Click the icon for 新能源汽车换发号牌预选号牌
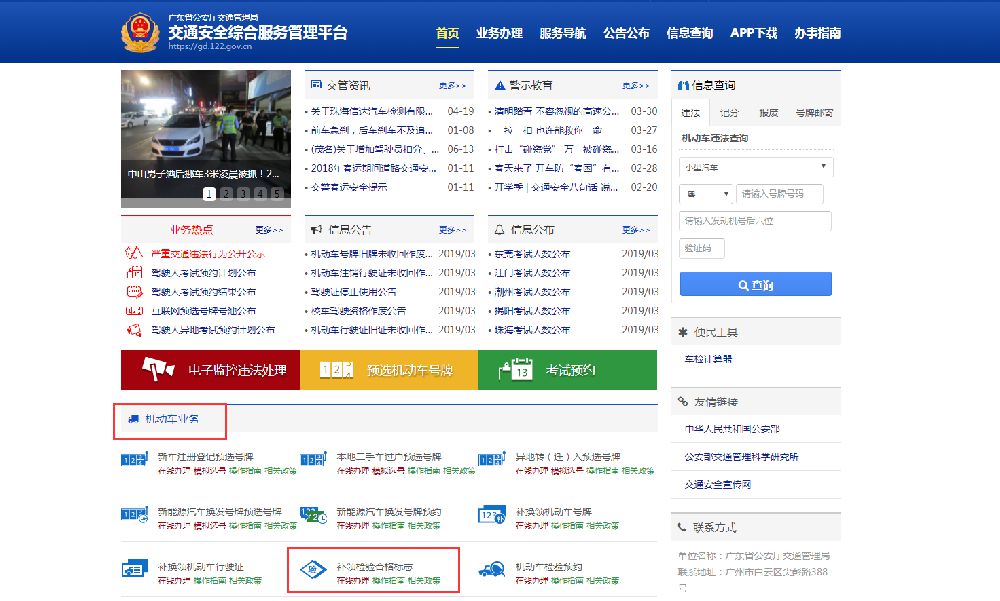Screen dimensions: 1000x601 tap(134, 514)
